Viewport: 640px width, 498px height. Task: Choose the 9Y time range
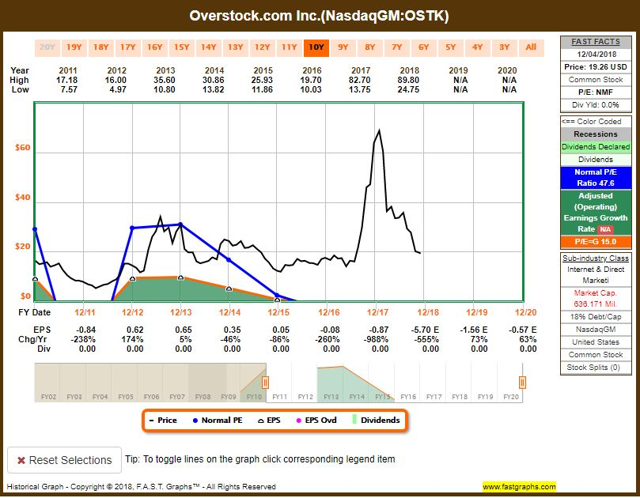[x=343, y=47]
